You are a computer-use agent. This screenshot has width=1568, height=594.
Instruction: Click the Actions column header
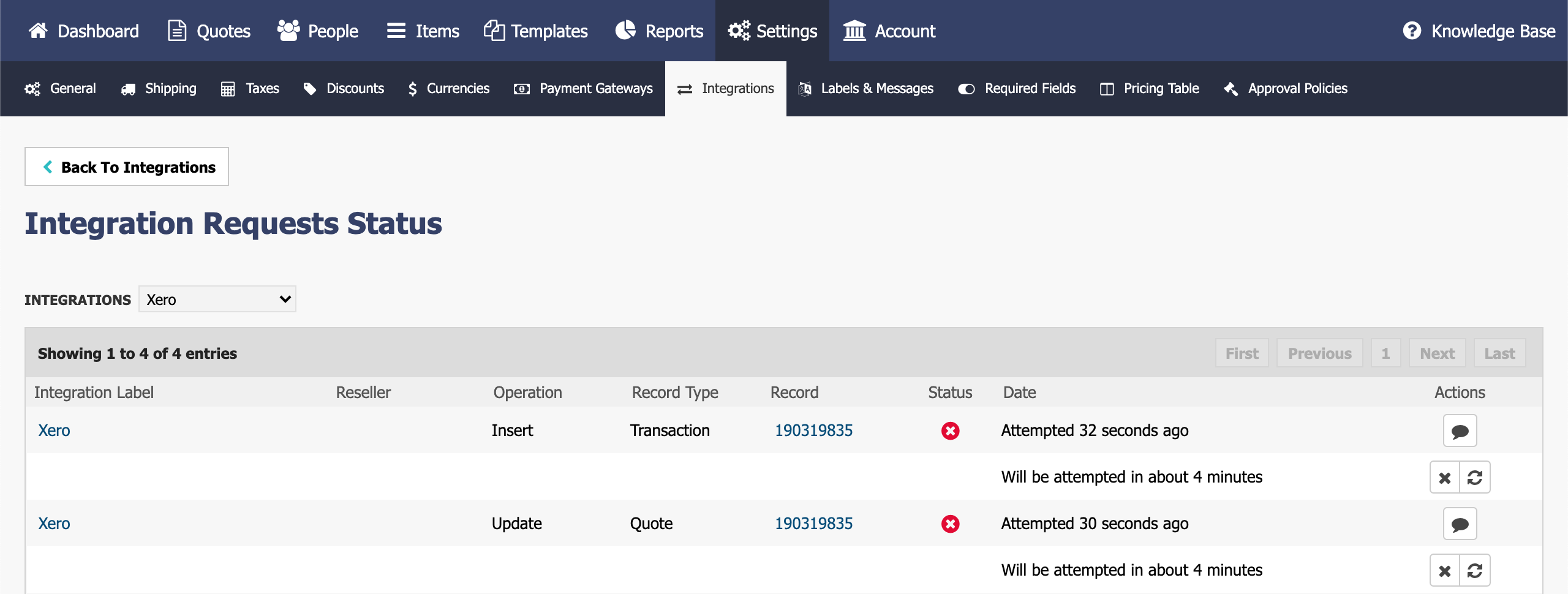tap(1460, 393)
